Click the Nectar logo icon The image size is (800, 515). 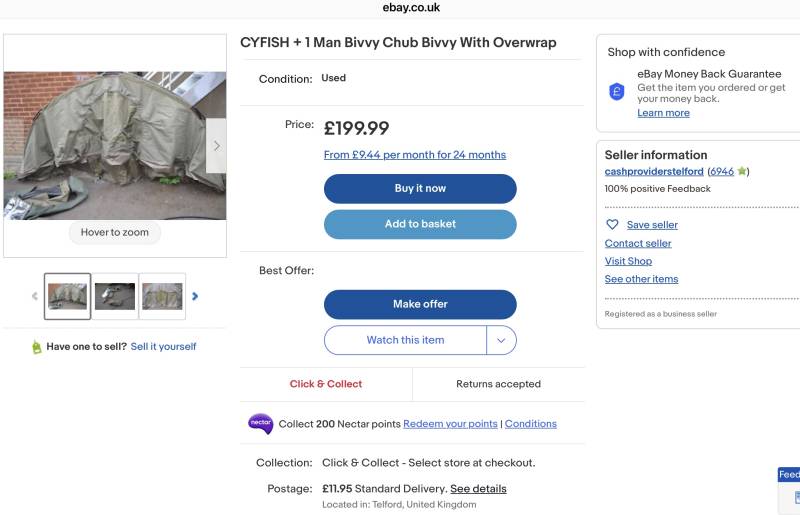click(x=260, y=424)
